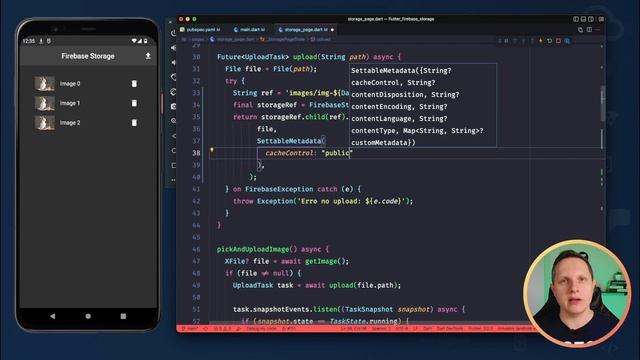
Task: Switch to the main.dart tab
Action: click(250, 29)
